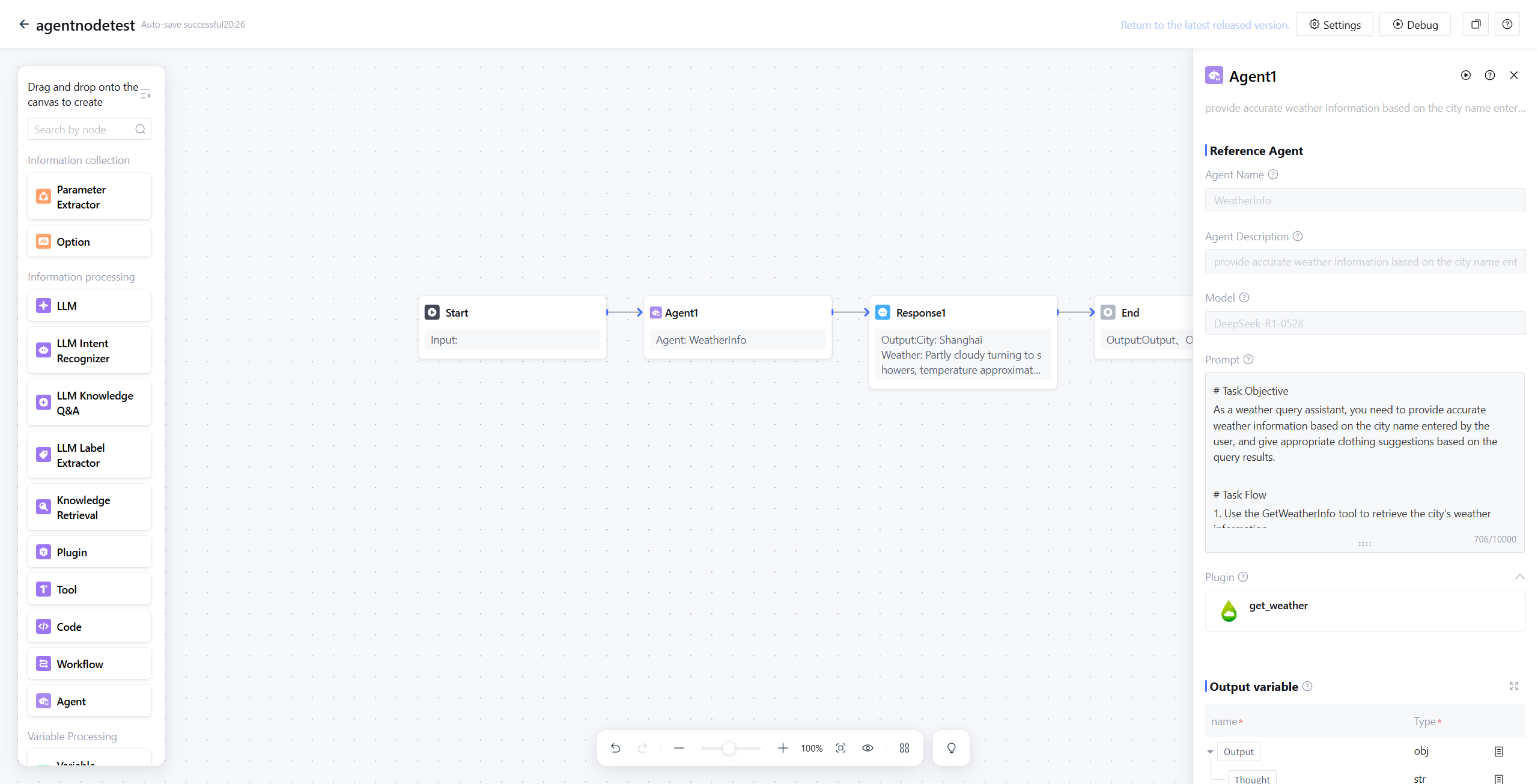Open the Debug button
Image resolution: width=1538 pixels, height=784 pixels.
coord(1415,25)
